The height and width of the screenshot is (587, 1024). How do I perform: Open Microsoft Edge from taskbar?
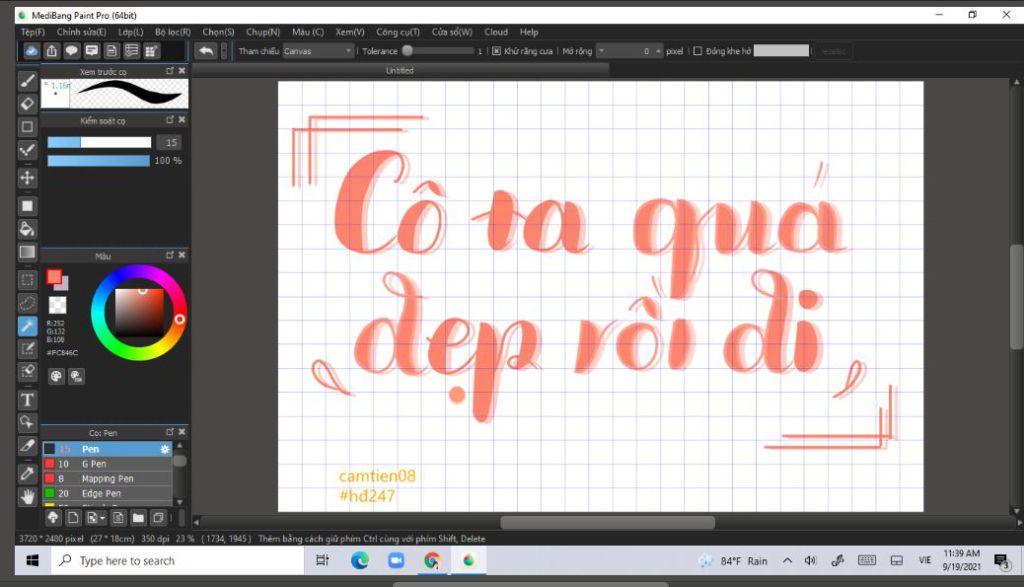[x=359, y=560]
